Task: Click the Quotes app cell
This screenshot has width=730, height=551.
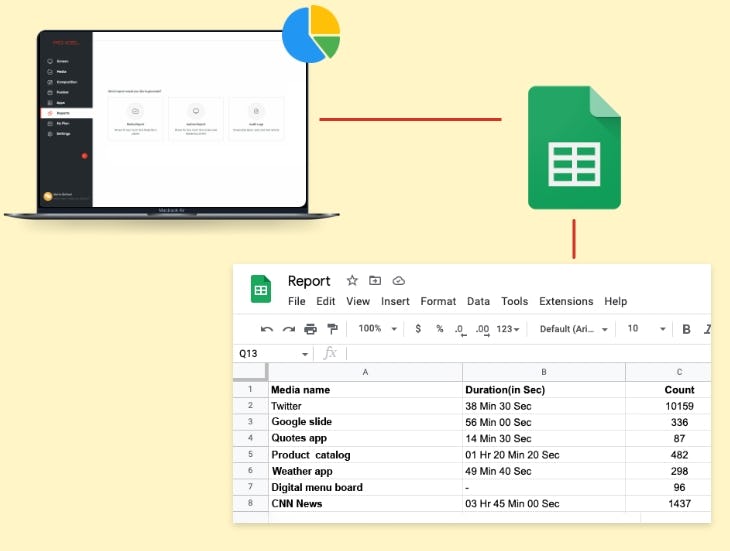Action: (x=365, y=438)
